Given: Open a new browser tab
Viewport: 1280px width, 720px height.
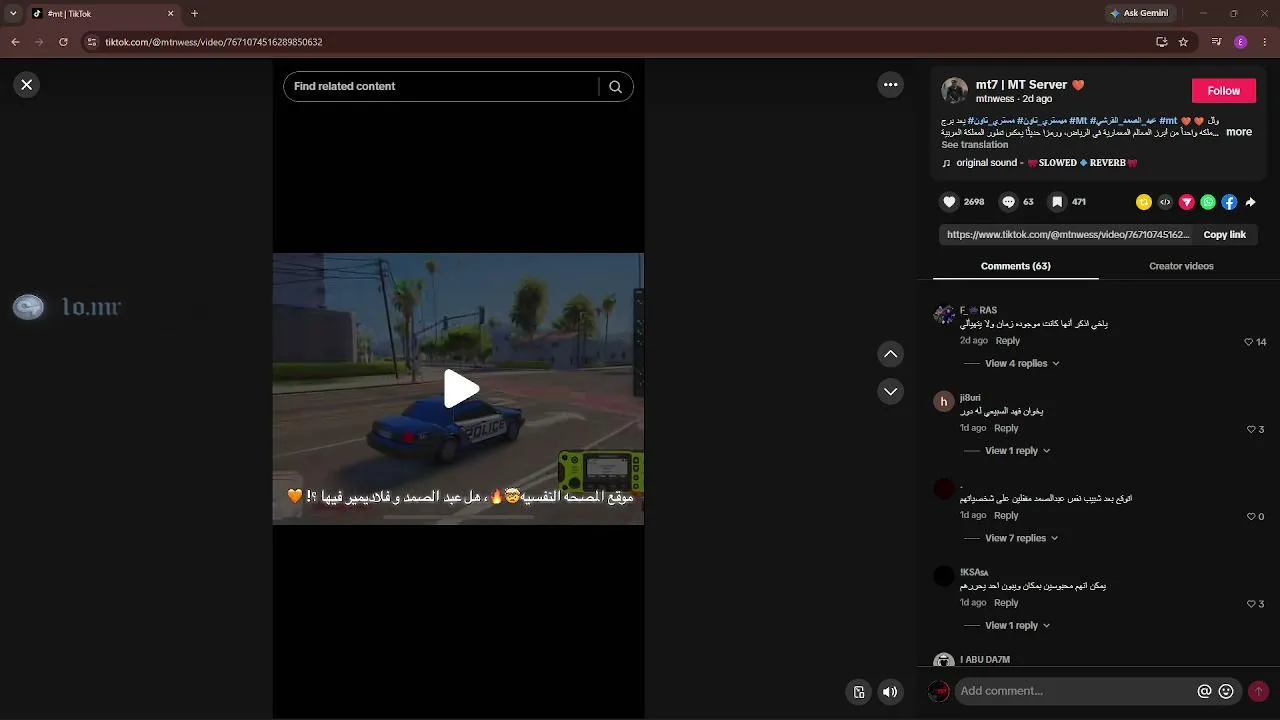Looking at the screenshot, I should (194, 14).
